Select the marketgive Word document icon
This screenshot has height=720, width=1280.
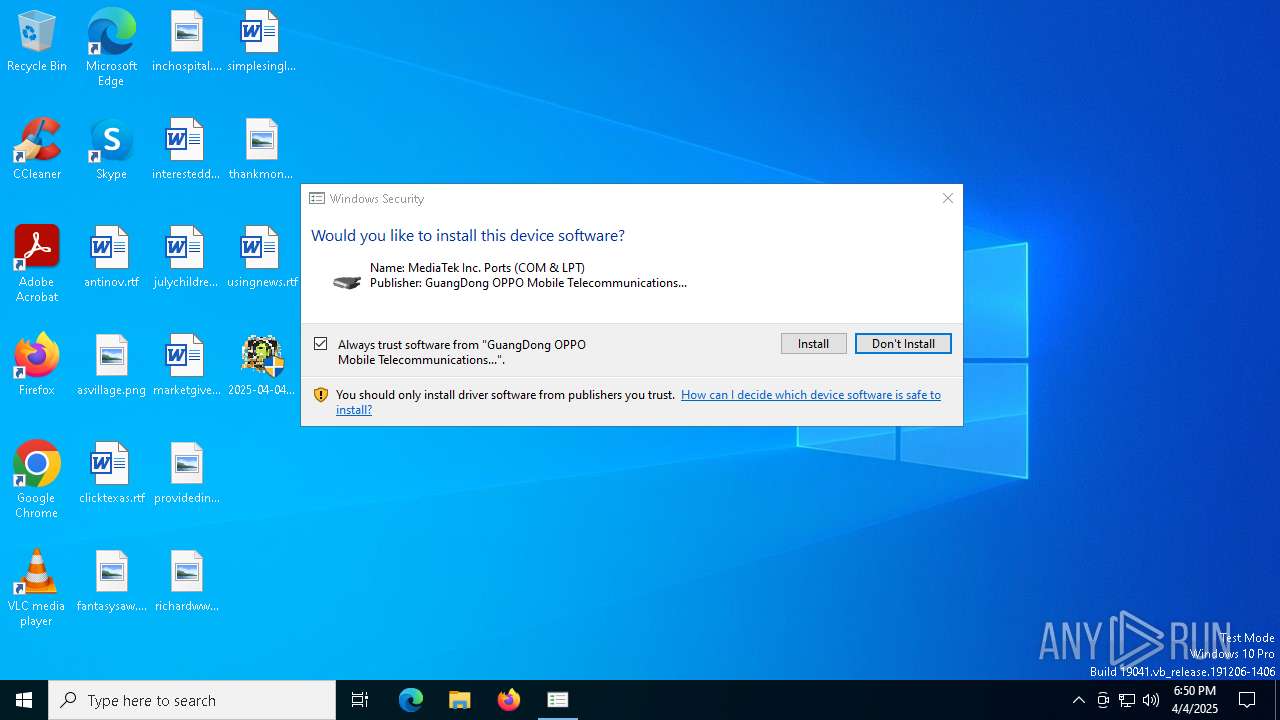(186, 366)
